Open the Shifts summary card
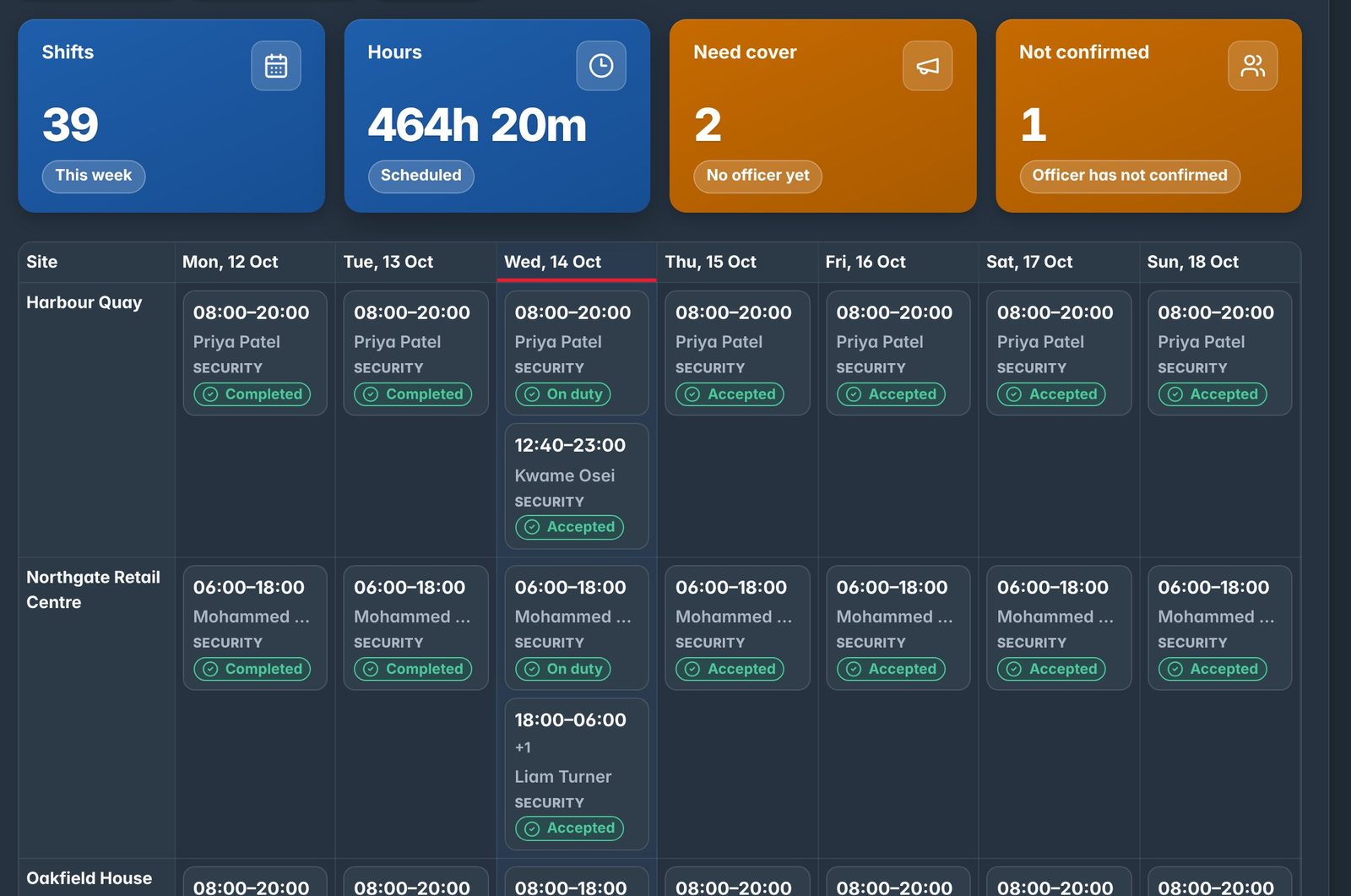 pyautogui.click(x=171, y=116)
